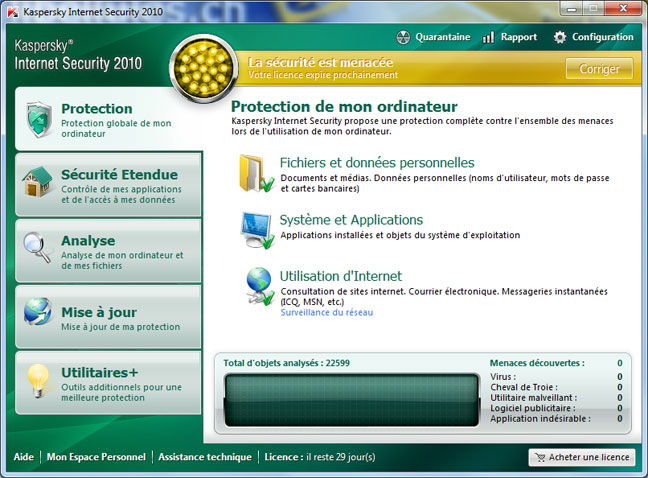Click Votre licence expire prochainement text

pos(323,75)
